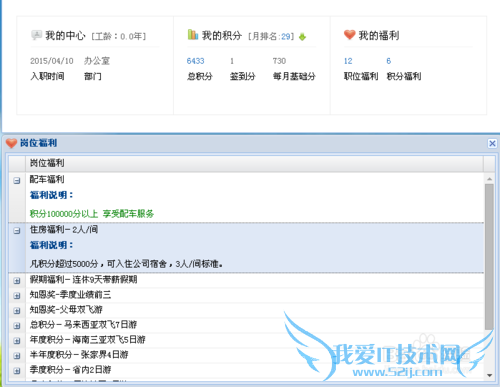Close the 岗位福利 panel
Viewport: 500px width, 387px height.
492,143
